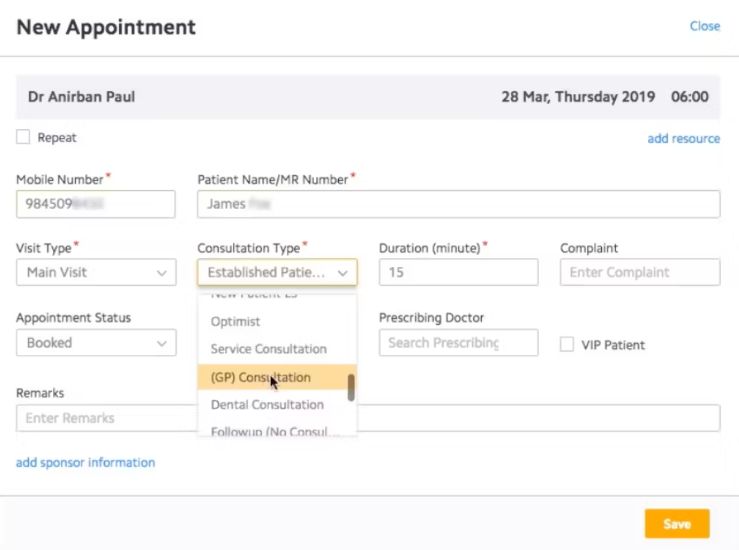Collapse the Consultation Type dropdown
739x550 pixels.
click(277, 272)
